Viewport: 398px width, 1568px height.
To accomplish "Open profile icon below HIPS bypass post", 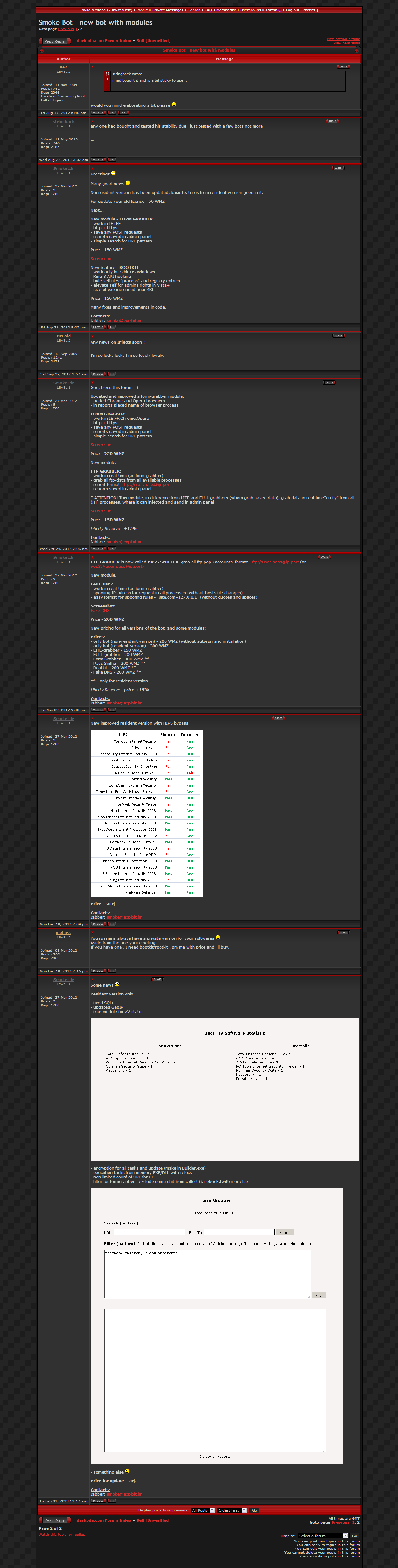I will tap(97, 924).
